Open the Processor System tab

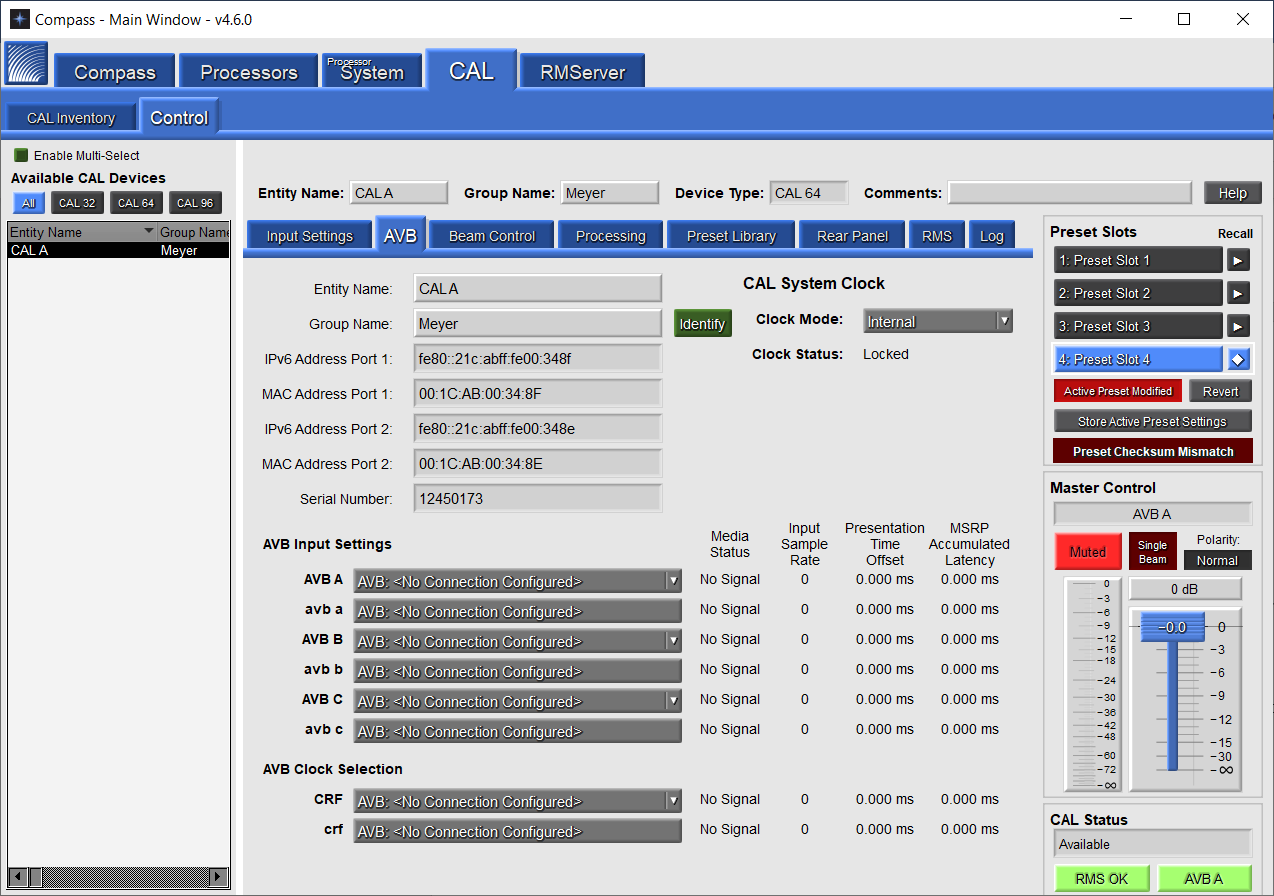372,71
